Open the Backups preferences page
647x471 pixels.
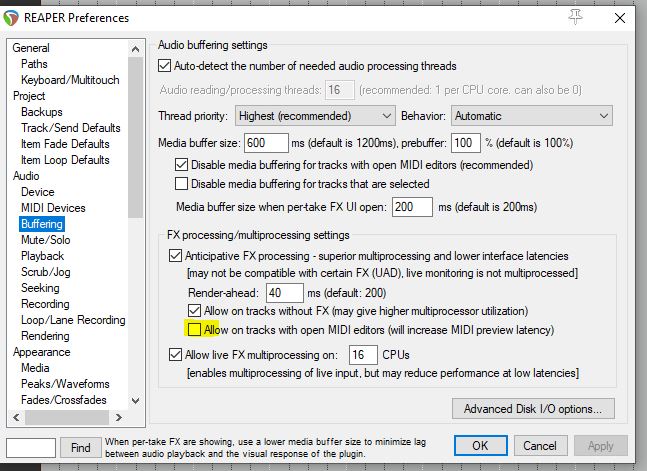pyautogui.click(x=42, y=112)
